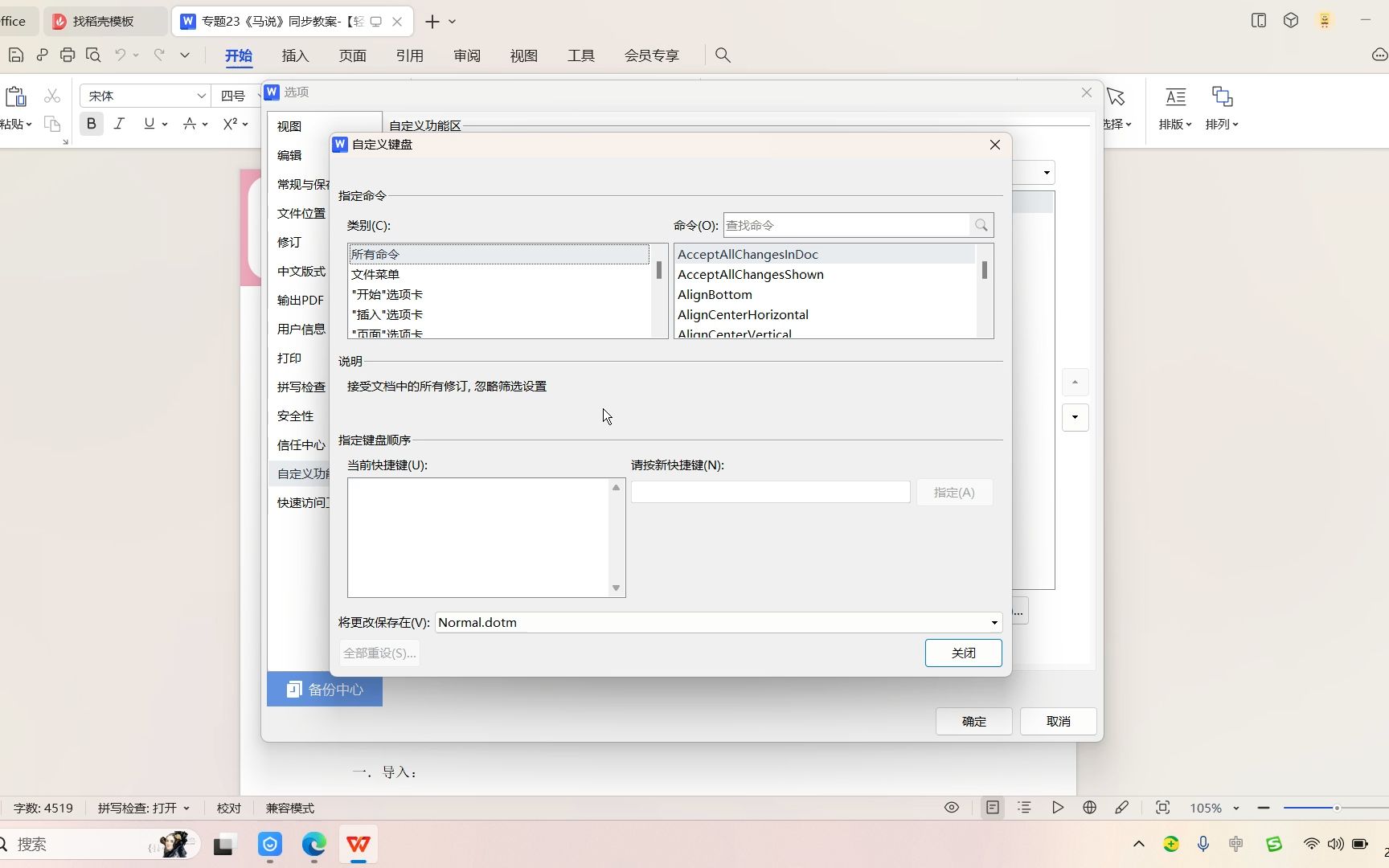This screenshot has height=868, width=1389.
Task: Click the Redo arrow icon
Action: click(x=159, y=55)
